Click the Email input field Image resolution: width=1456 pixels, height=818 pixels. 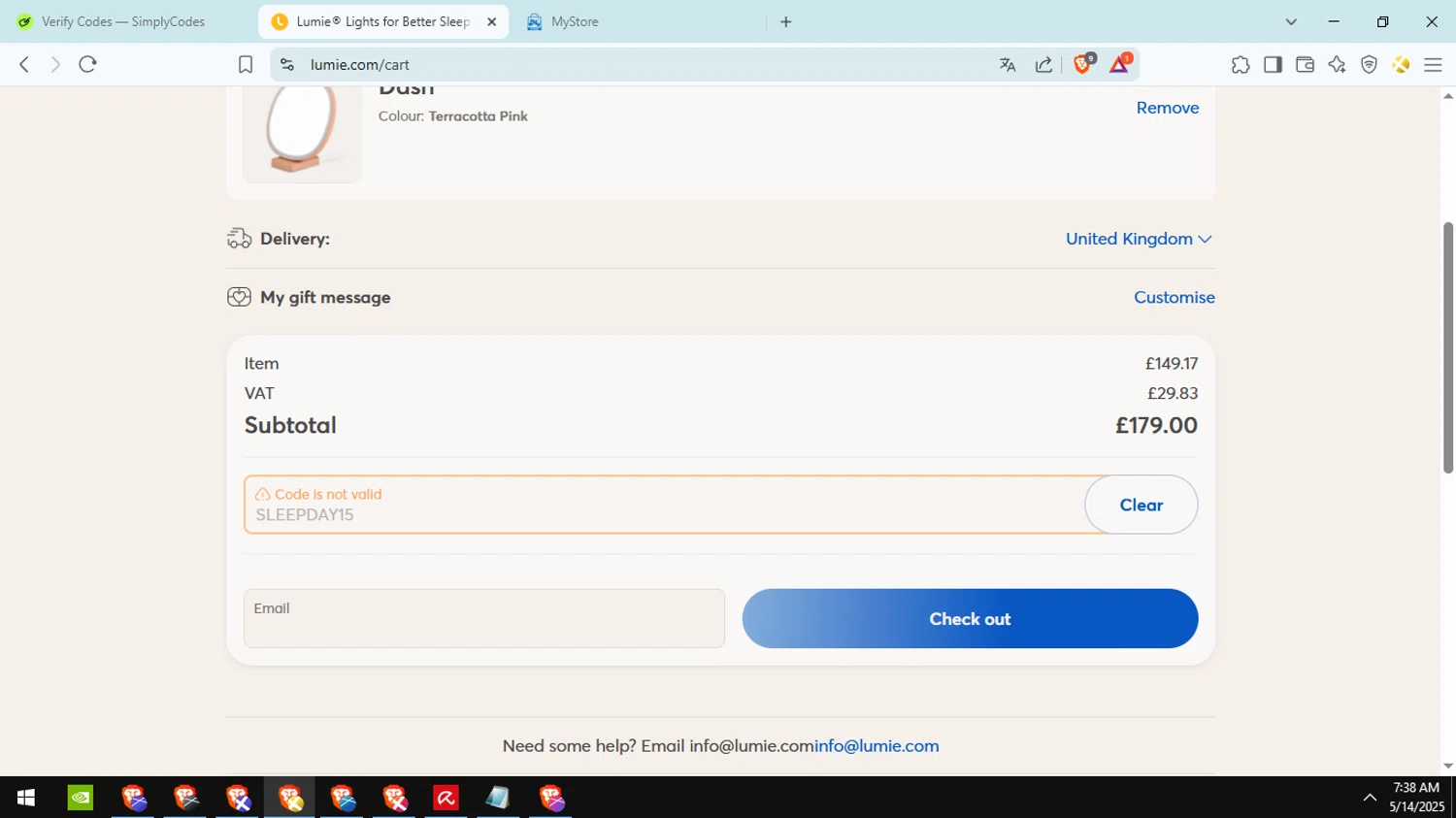[484, 618]
